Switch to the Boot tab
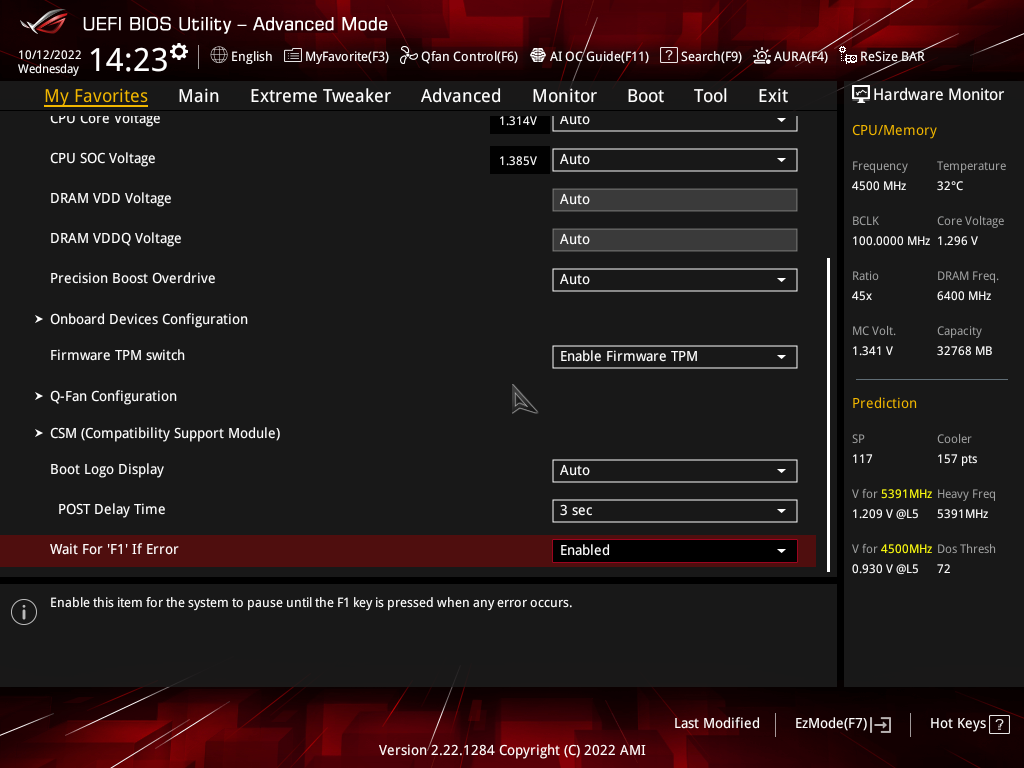The height and width of the screenshot is (768, 1024). (x=645, y=96)
